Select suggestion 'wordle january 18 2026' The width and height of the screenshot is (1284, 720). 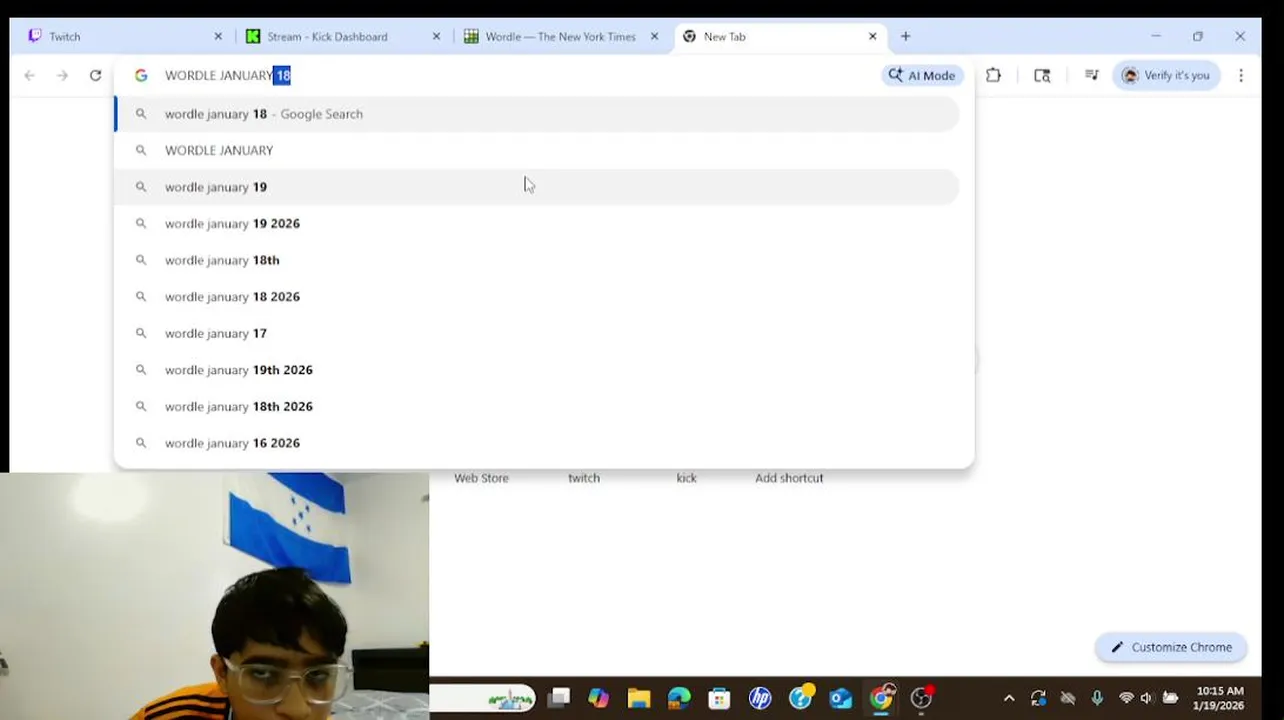point(537,296)
